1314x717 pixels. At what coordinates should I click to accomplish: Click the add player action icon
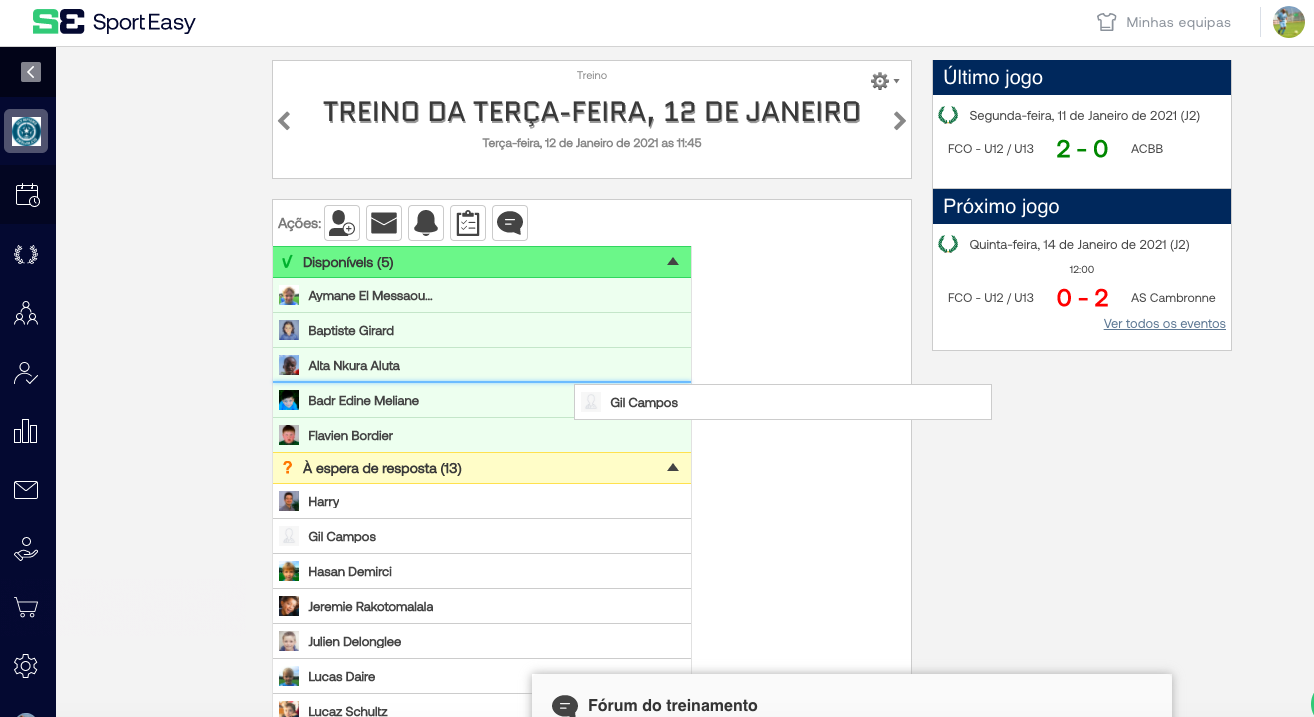342,223
